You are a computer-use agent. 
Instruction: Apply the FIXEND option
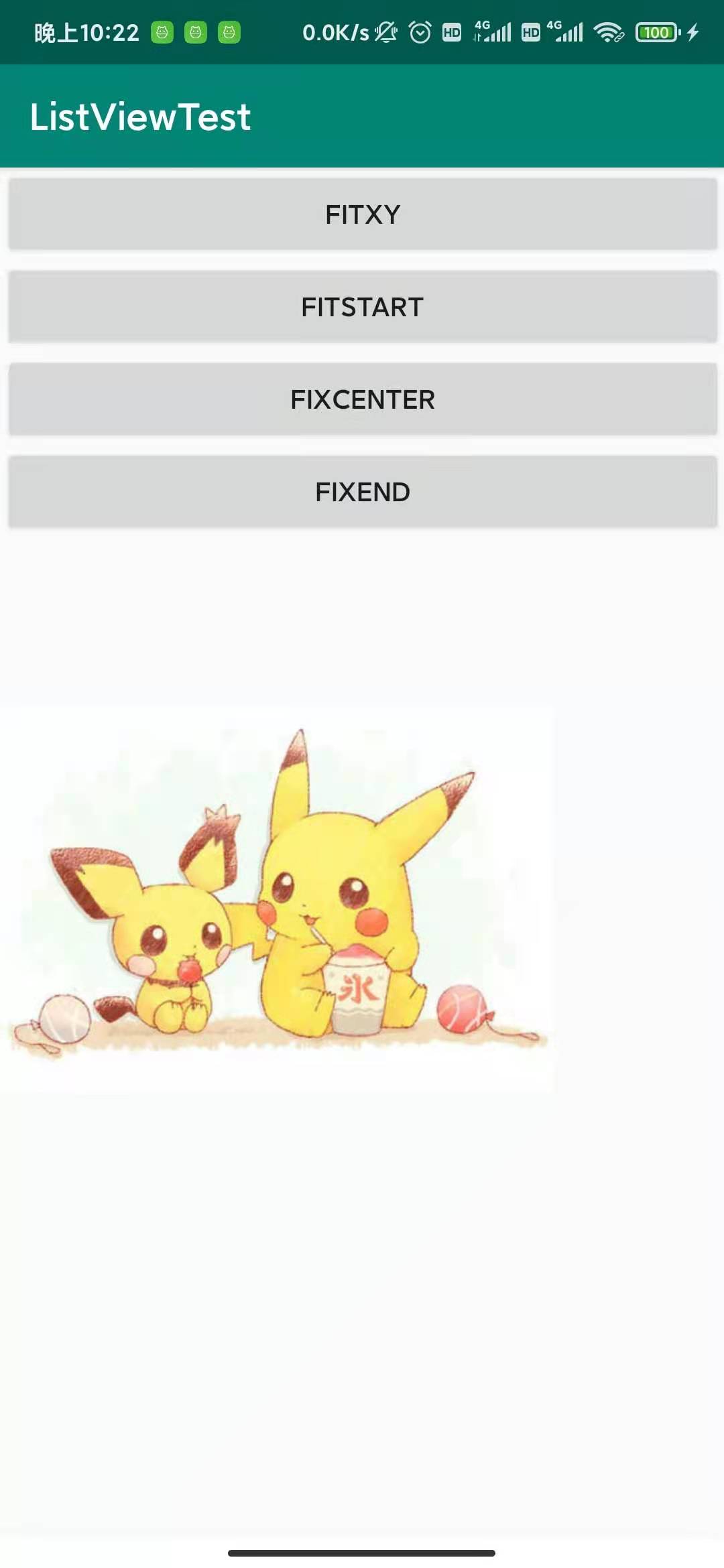(363, 492)
